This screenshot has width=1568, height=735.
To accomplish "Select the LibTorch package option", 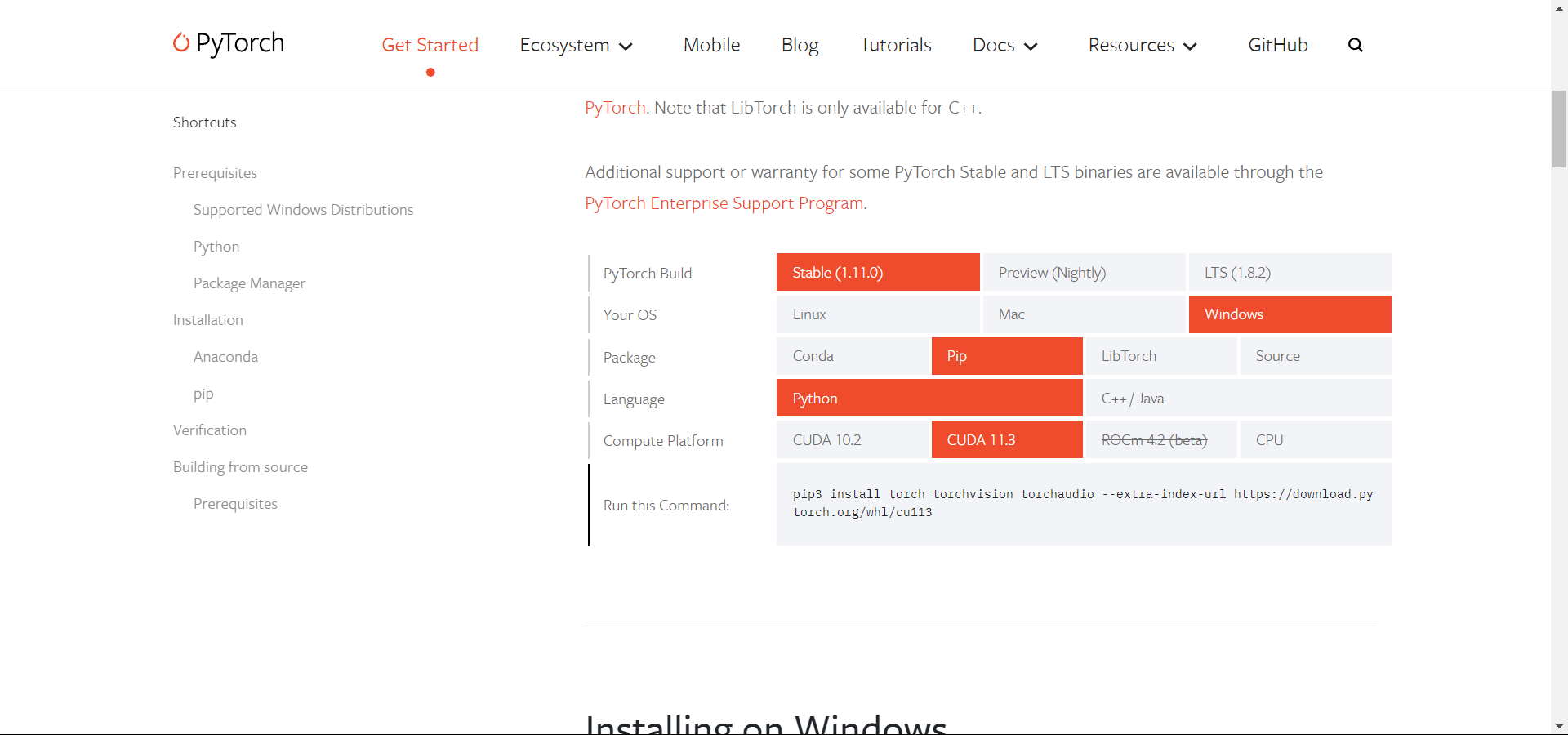I will [1161, 356].
